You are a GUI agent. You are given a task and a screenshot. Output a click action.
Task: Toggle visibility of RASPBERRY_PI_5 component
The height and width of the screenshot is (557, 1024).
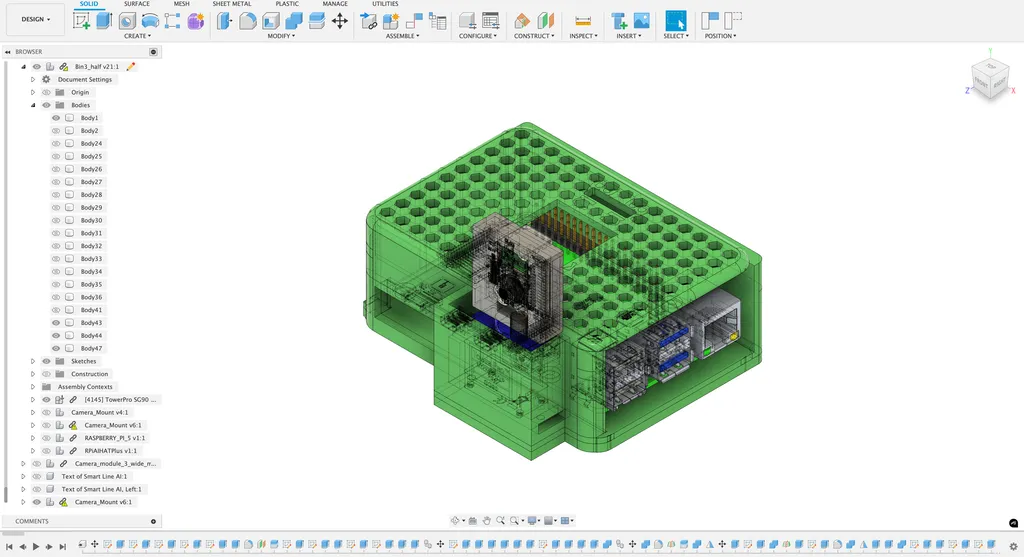click(x=46, y=438)
